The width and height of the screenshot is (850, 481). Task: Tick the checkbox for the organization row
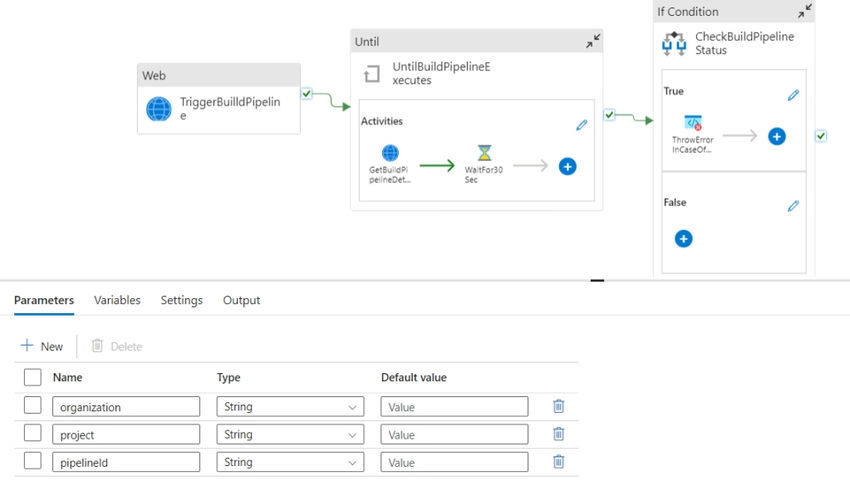(33, 405)
